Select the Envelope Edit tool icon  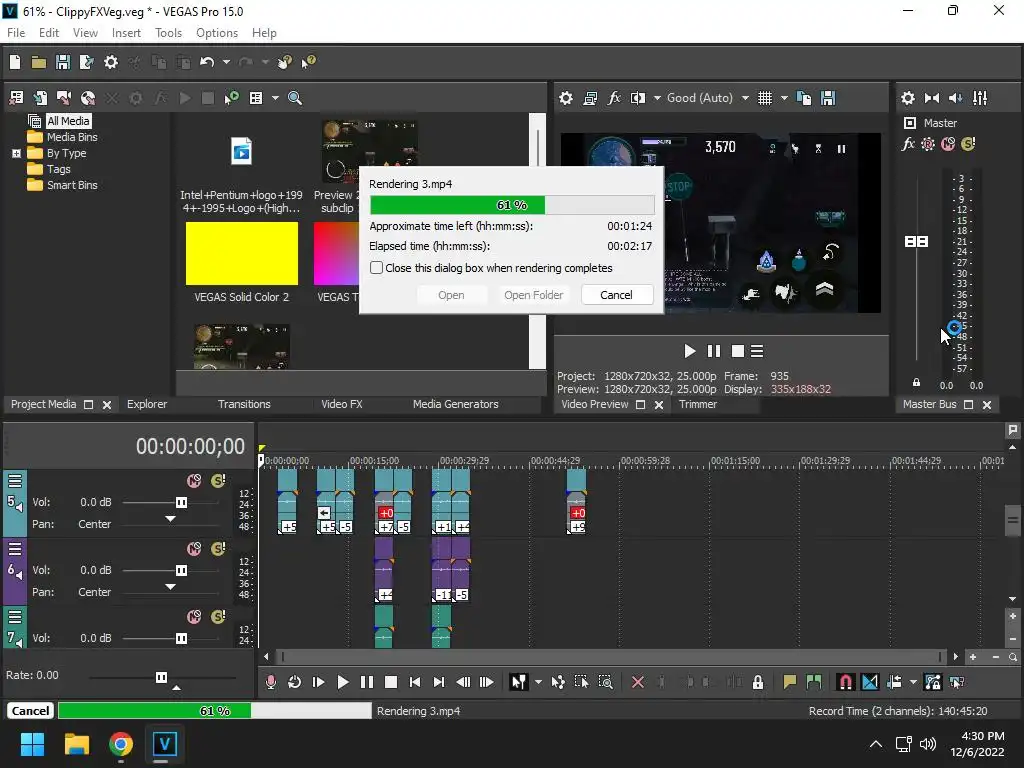tap(558, 682)
